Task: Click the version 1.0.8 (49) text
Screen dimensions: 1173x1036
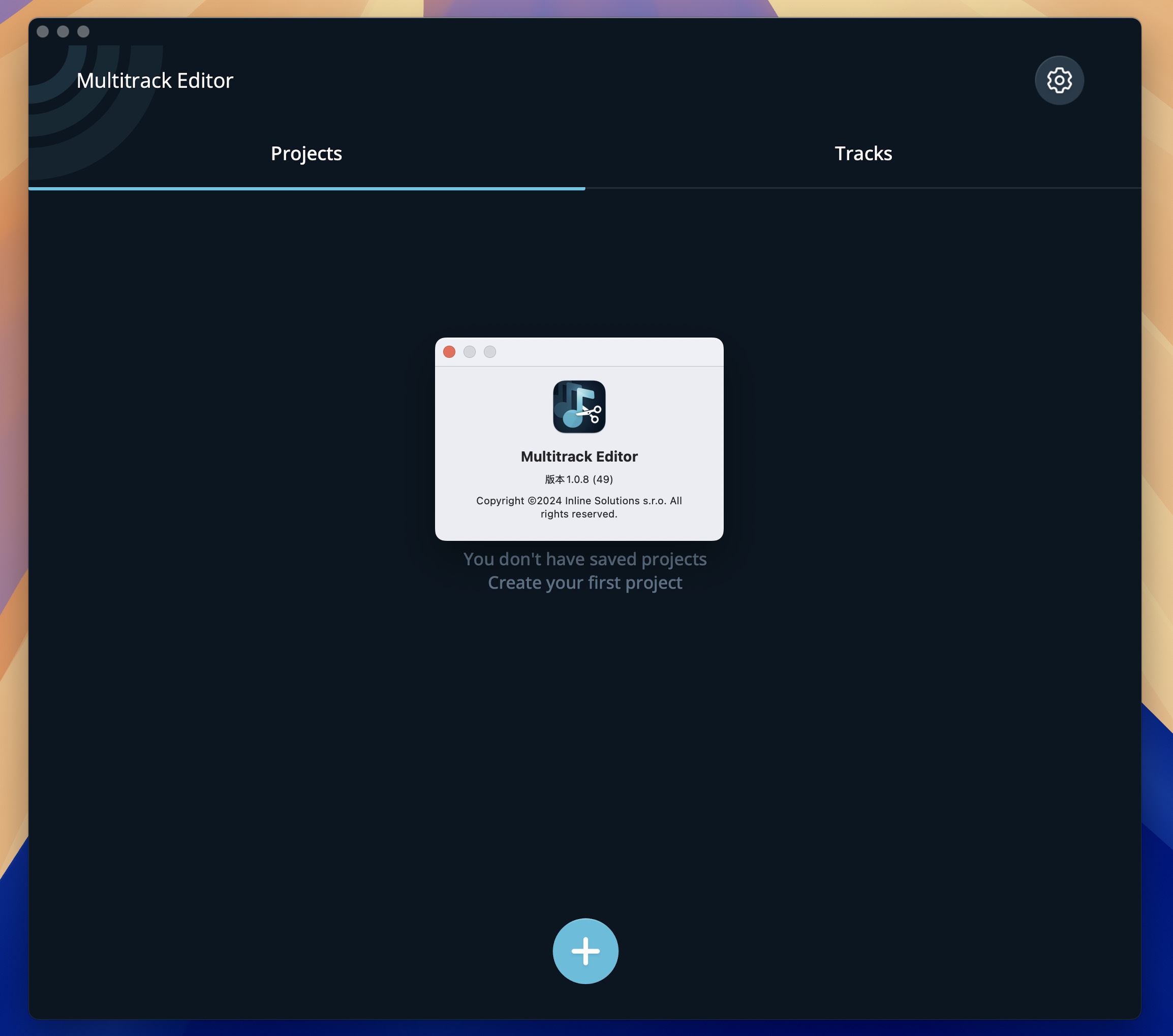Action: [x=579, y=479]
